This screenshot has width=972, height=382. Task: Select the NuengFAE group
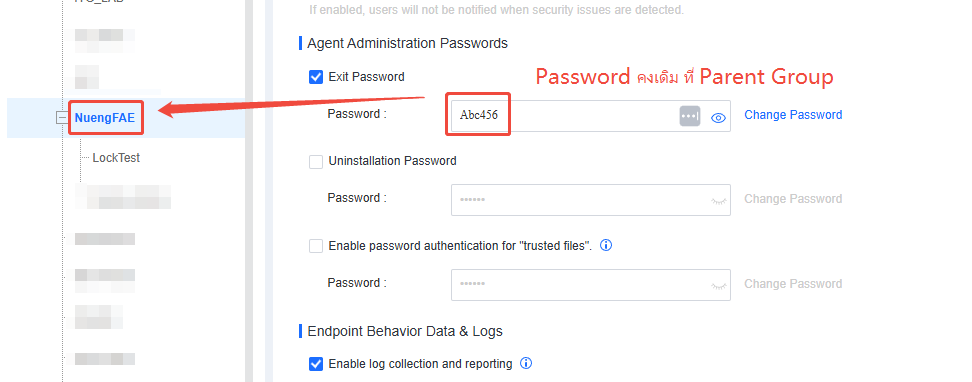tap(105, 117)
